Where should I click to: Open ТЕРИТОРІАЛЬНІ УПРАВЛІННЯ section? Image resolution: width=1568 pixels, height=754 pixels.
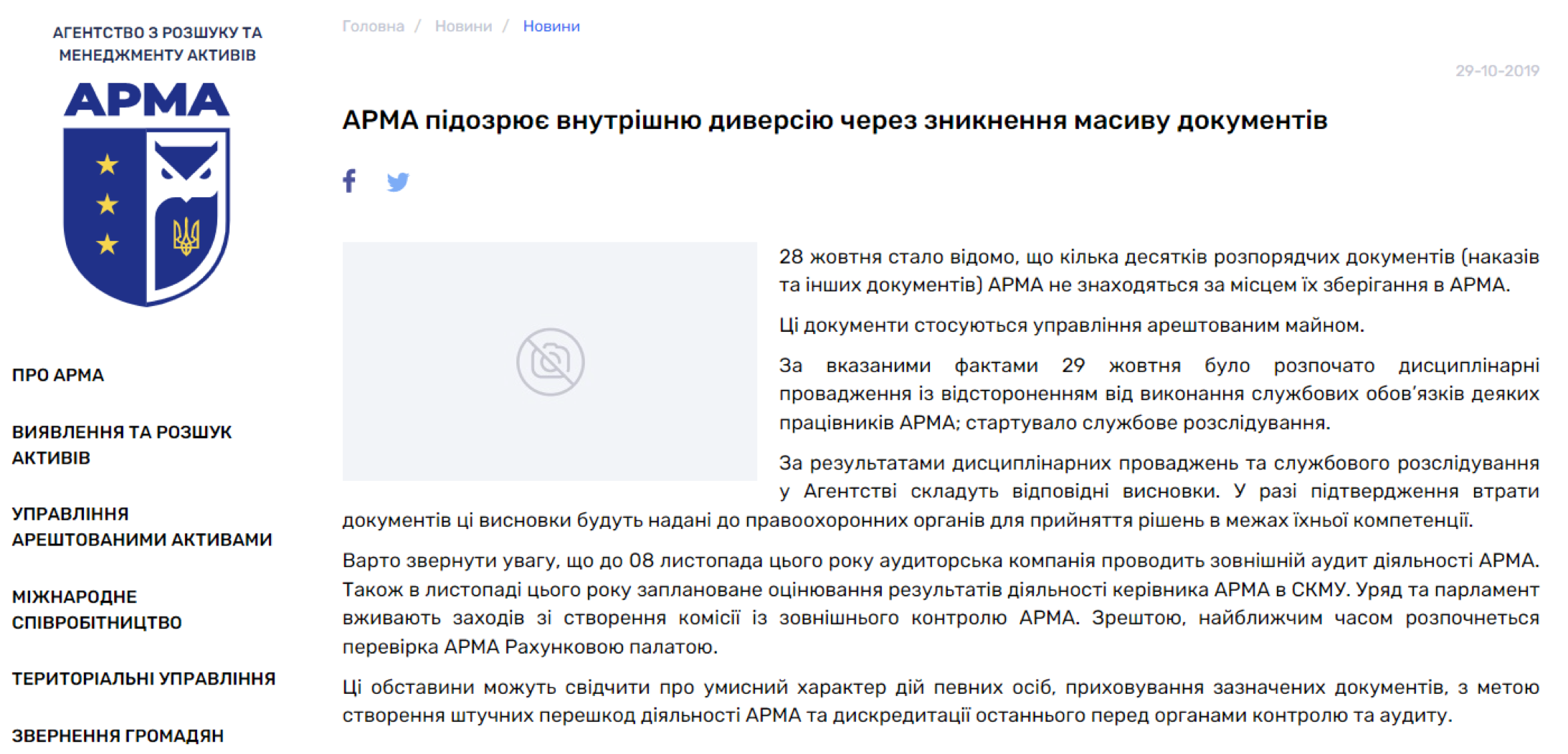tap(143, 677)
